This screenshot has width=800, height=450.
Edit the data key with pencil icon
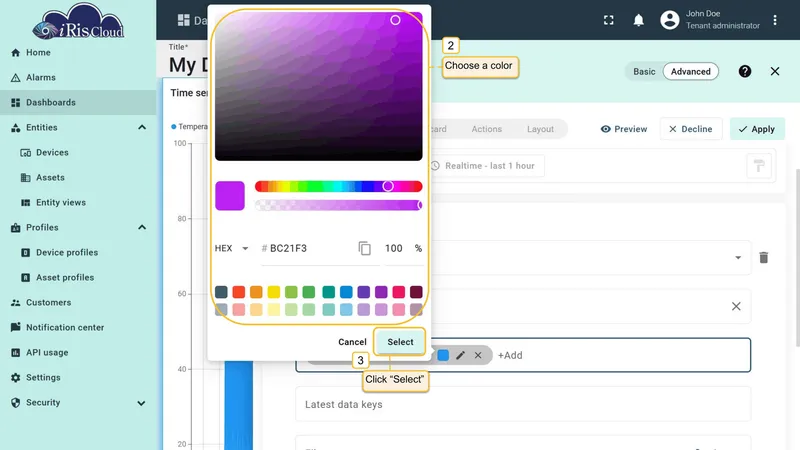(460, 355)
